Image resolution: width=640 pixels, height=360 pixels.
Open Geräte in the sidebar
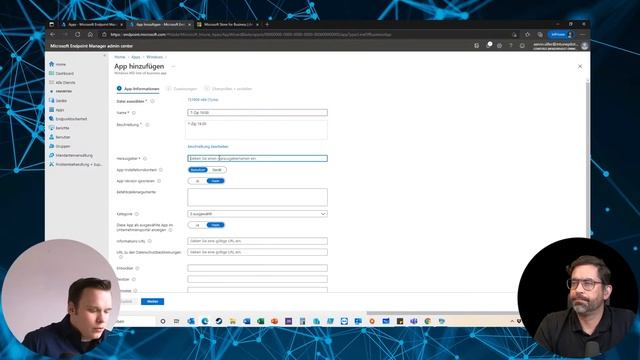click(58, 100)
